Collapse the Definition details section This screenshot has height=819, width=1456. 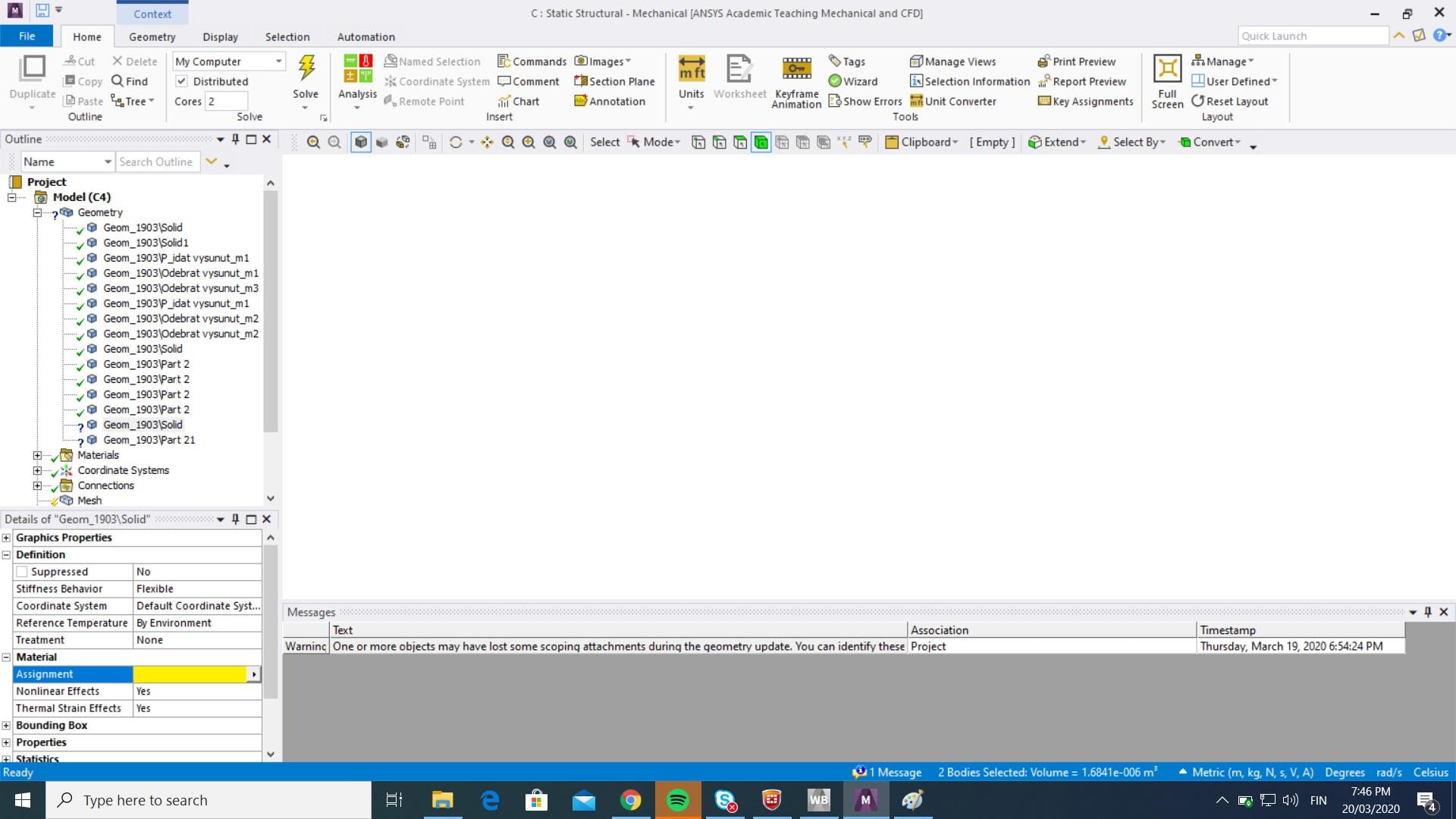tap(6, 554)
